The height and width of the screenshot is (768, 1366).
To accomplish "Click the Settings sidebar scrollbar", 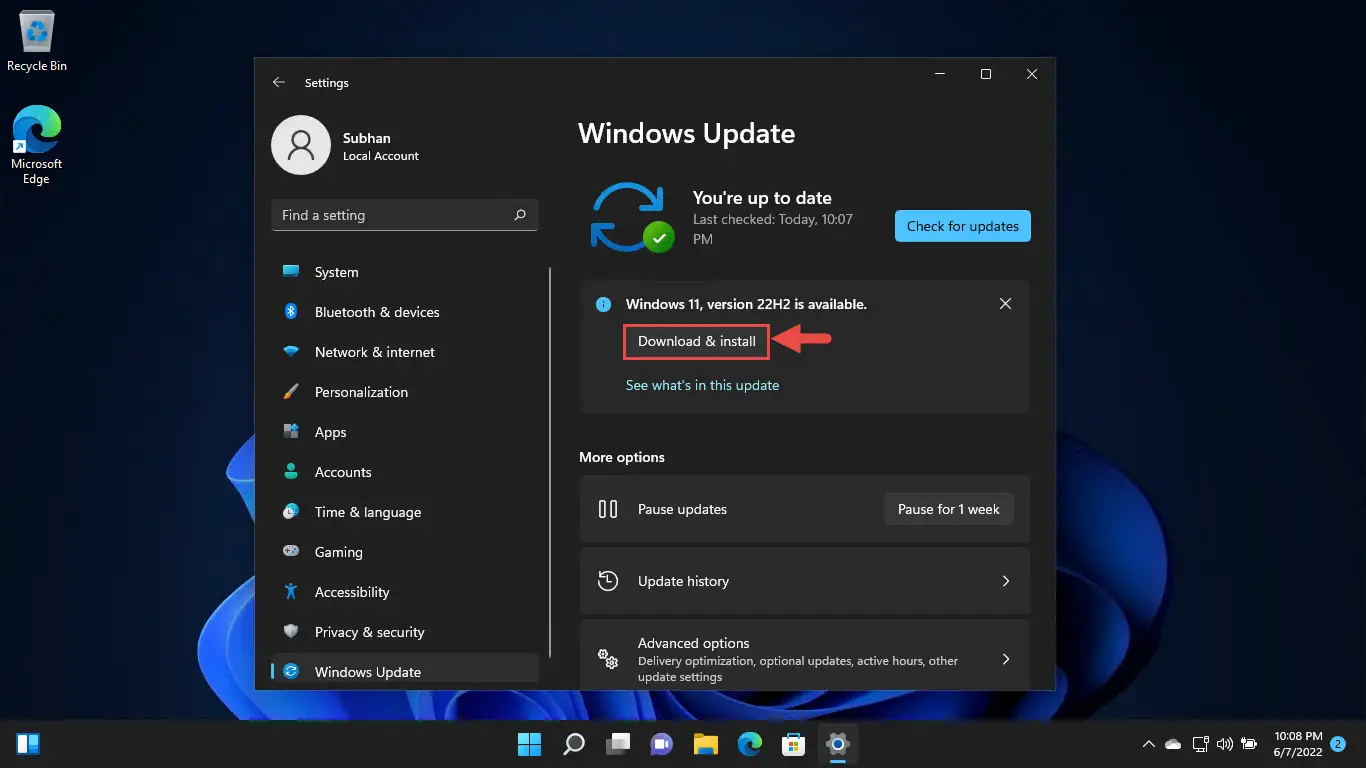I will 550,462.
